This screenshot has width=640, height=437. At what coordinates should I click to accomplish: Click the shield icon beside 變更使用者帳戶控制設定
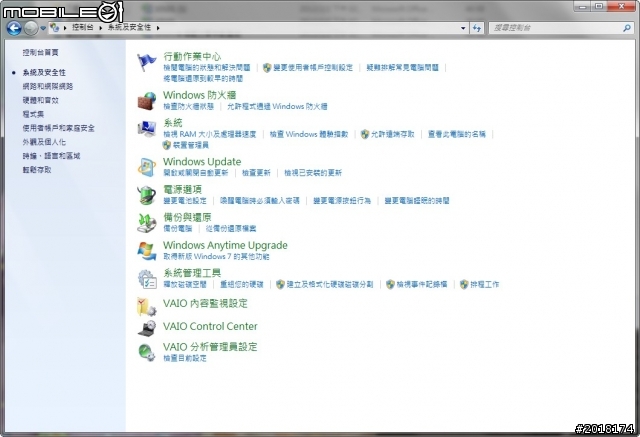pos(267,68)
